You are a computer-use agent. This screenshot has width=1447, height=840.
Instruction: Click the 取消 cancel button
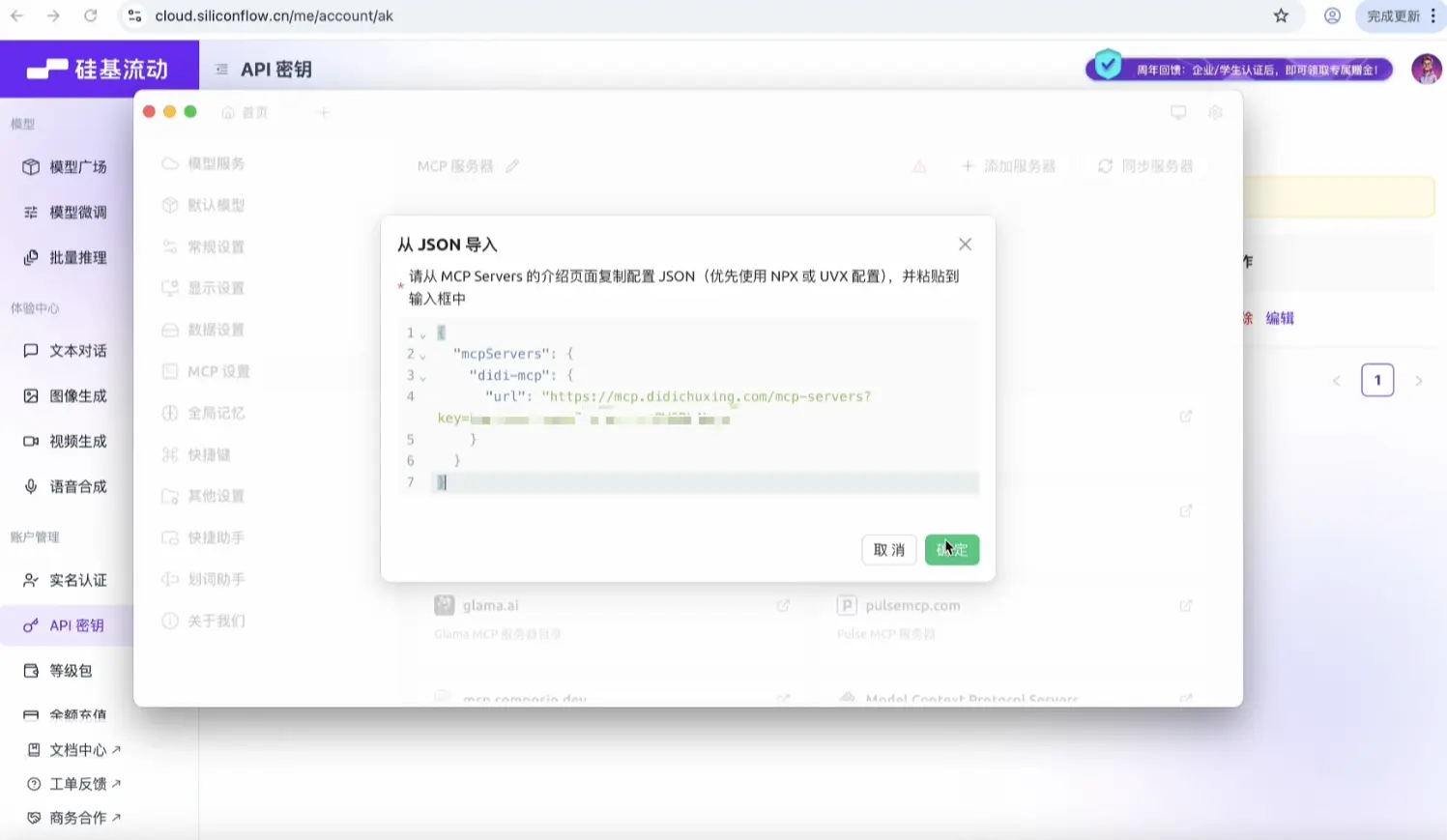888,550
